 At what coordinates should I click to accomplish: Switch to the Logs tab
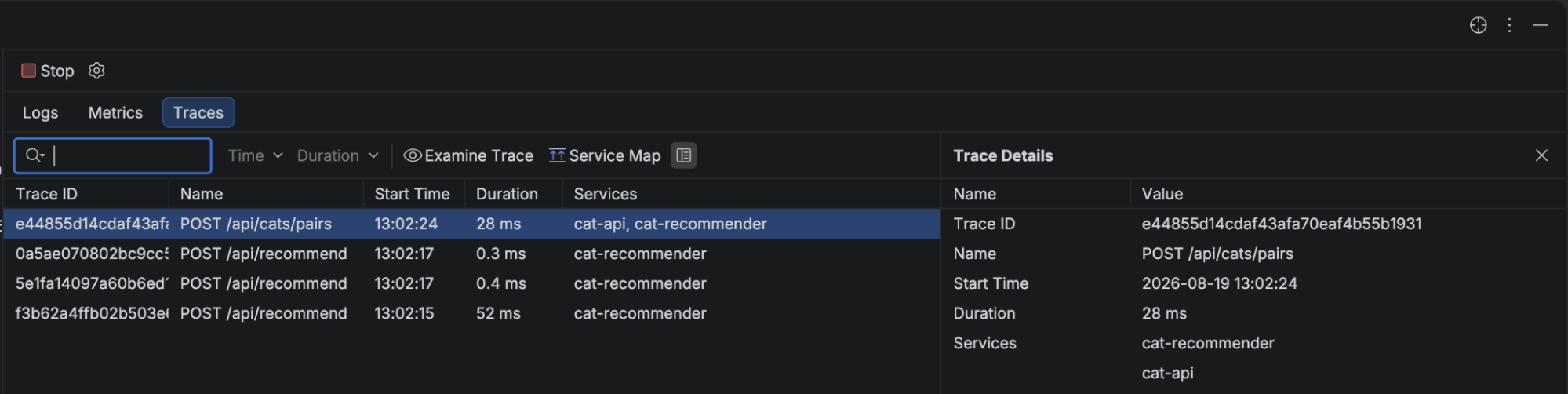[40, 112]
